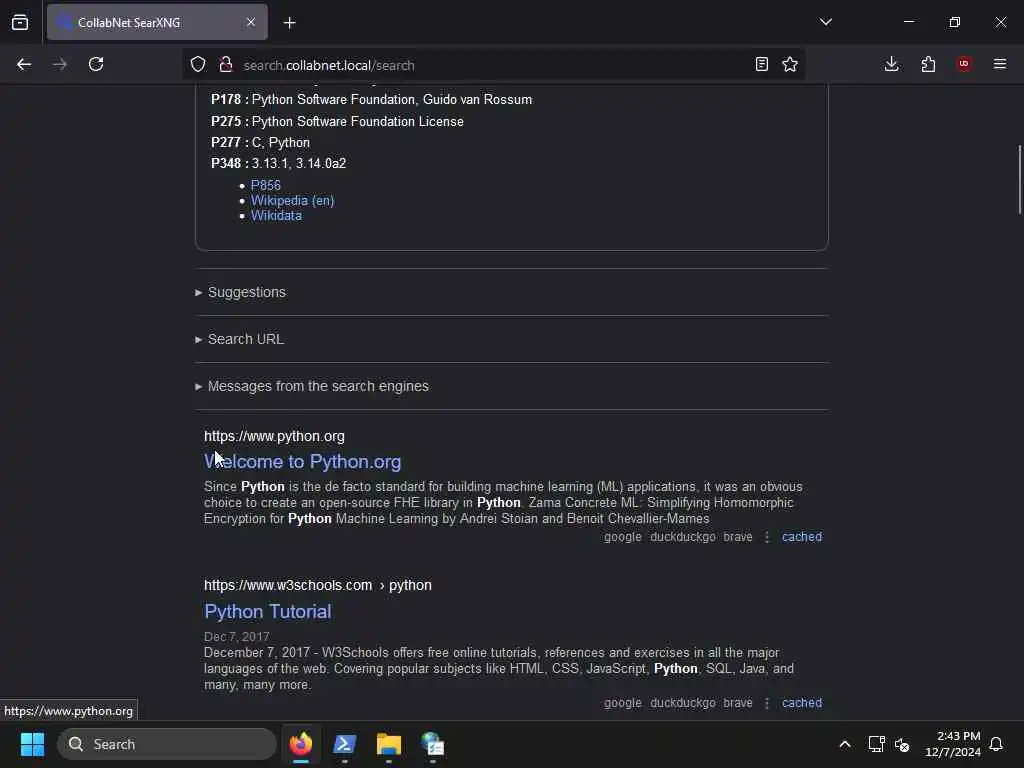
Task: Open the Firefox View tab list icon
Action: click(x=20, y=22)
